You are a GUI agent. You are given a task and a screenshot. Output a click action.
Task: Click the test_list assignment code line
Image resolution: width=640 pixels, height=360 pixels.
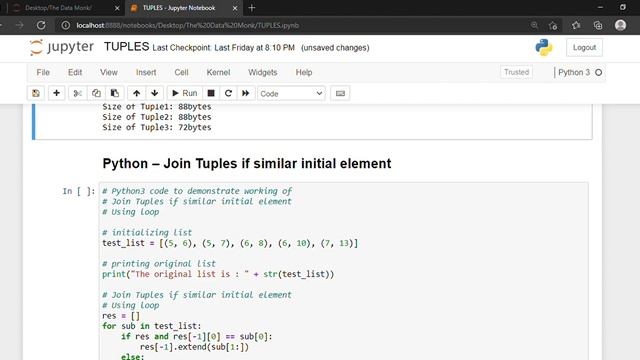click(230, 243)
